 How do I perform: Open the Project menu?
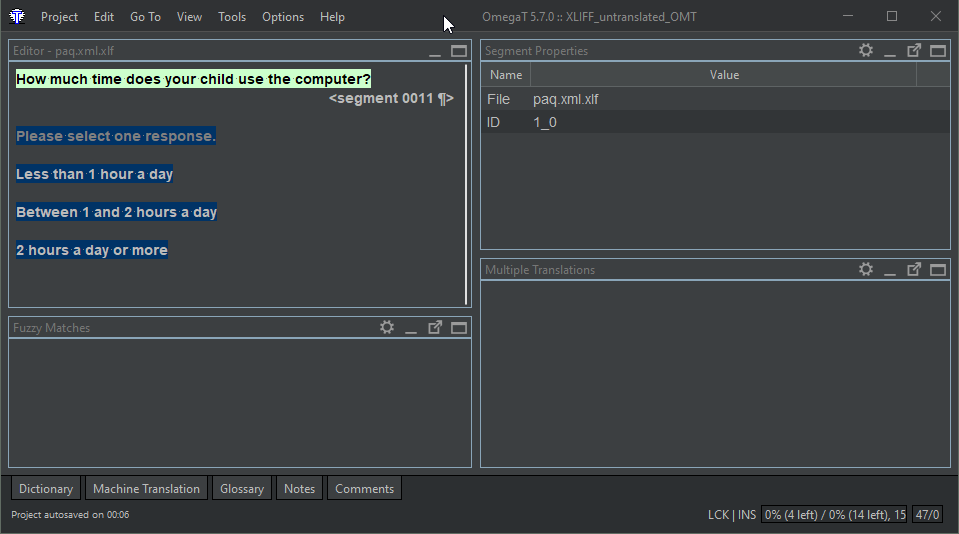(x=59, y=17)
